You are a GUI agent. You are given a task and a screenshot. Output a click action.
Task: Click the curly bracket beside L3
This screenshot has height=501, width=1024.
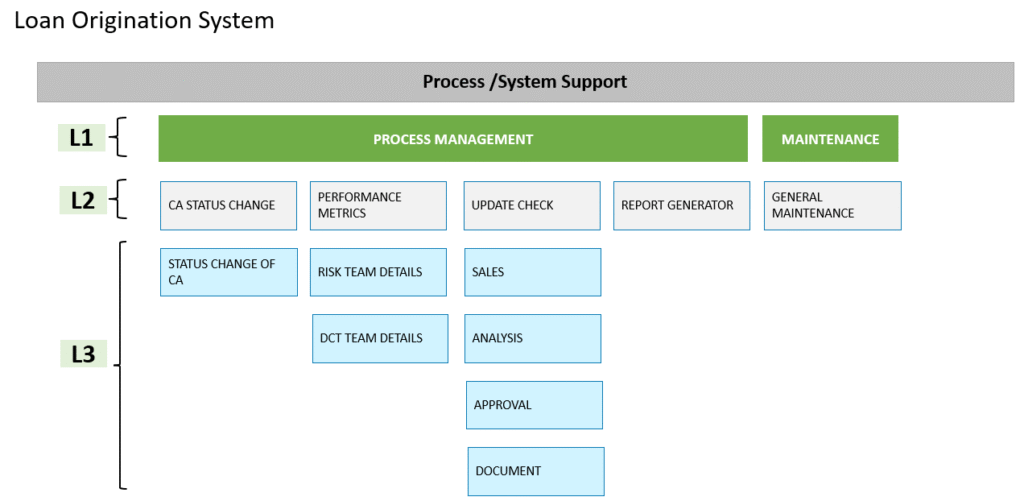120,365
